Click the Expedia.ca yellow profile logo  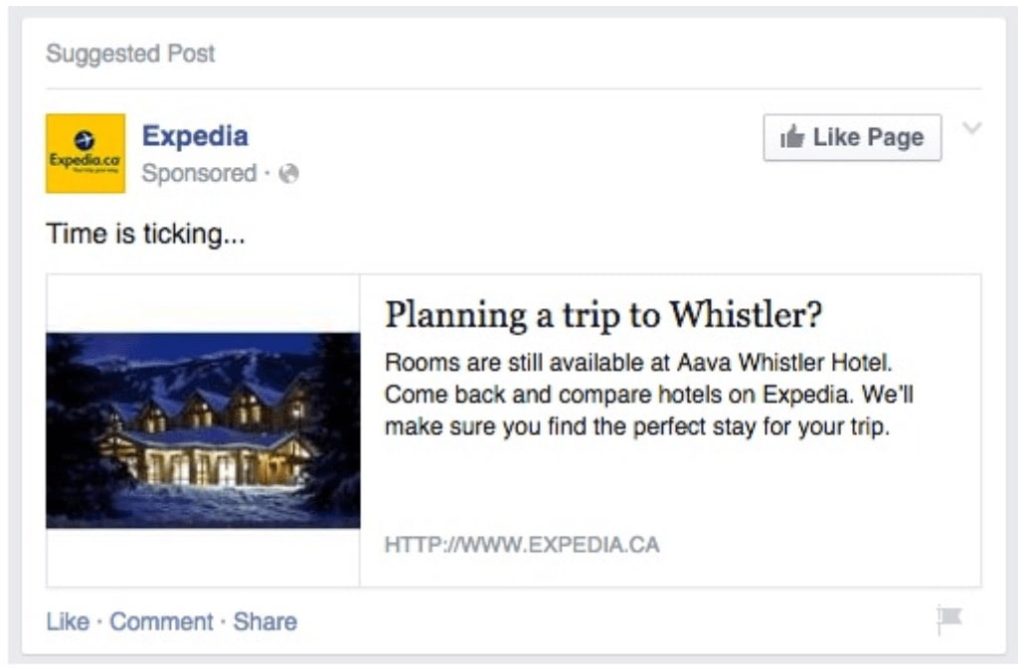[x=86, y=153]
